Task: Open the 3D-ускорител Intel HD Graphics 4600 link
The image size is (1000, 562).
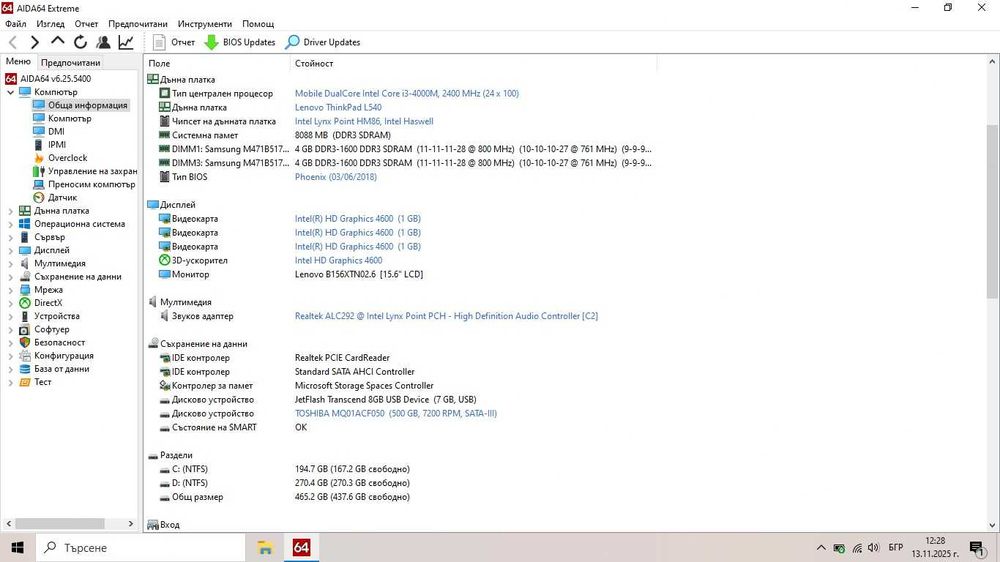Action: pyautogui.click(x=338, y=260)
